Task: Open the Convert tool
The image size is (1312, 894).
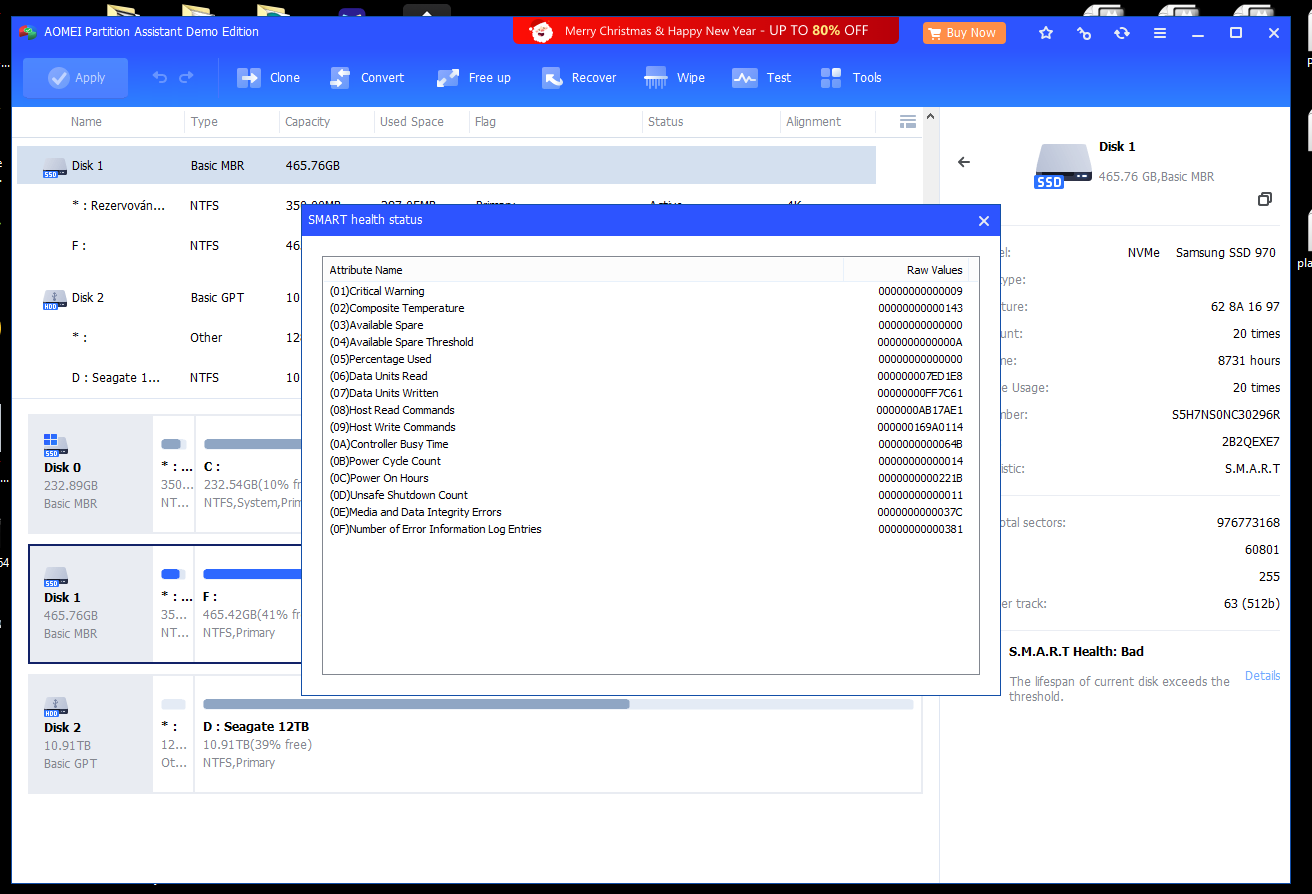Action: click(x=366, y=78)
